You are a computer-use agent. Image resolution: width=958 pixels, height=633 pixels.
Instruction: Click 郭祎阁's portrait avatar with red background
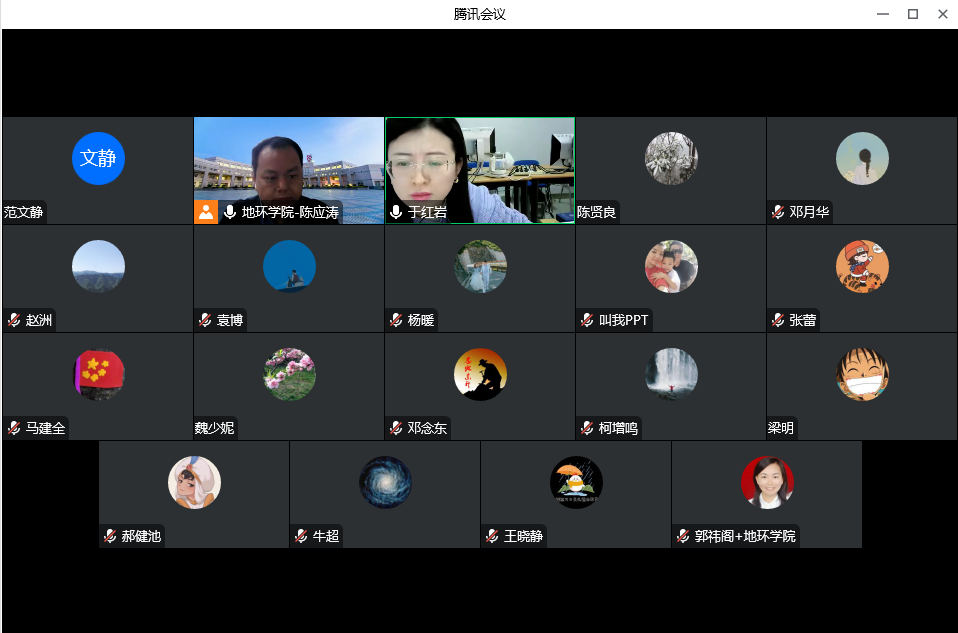767,482
